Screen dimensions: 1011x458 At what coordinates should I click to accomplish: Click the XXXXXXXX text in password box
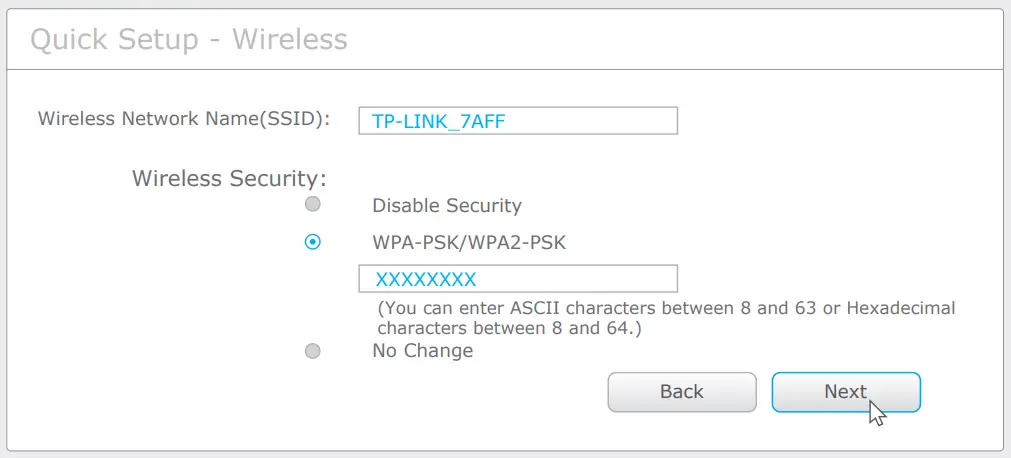[x=426, y=279]
